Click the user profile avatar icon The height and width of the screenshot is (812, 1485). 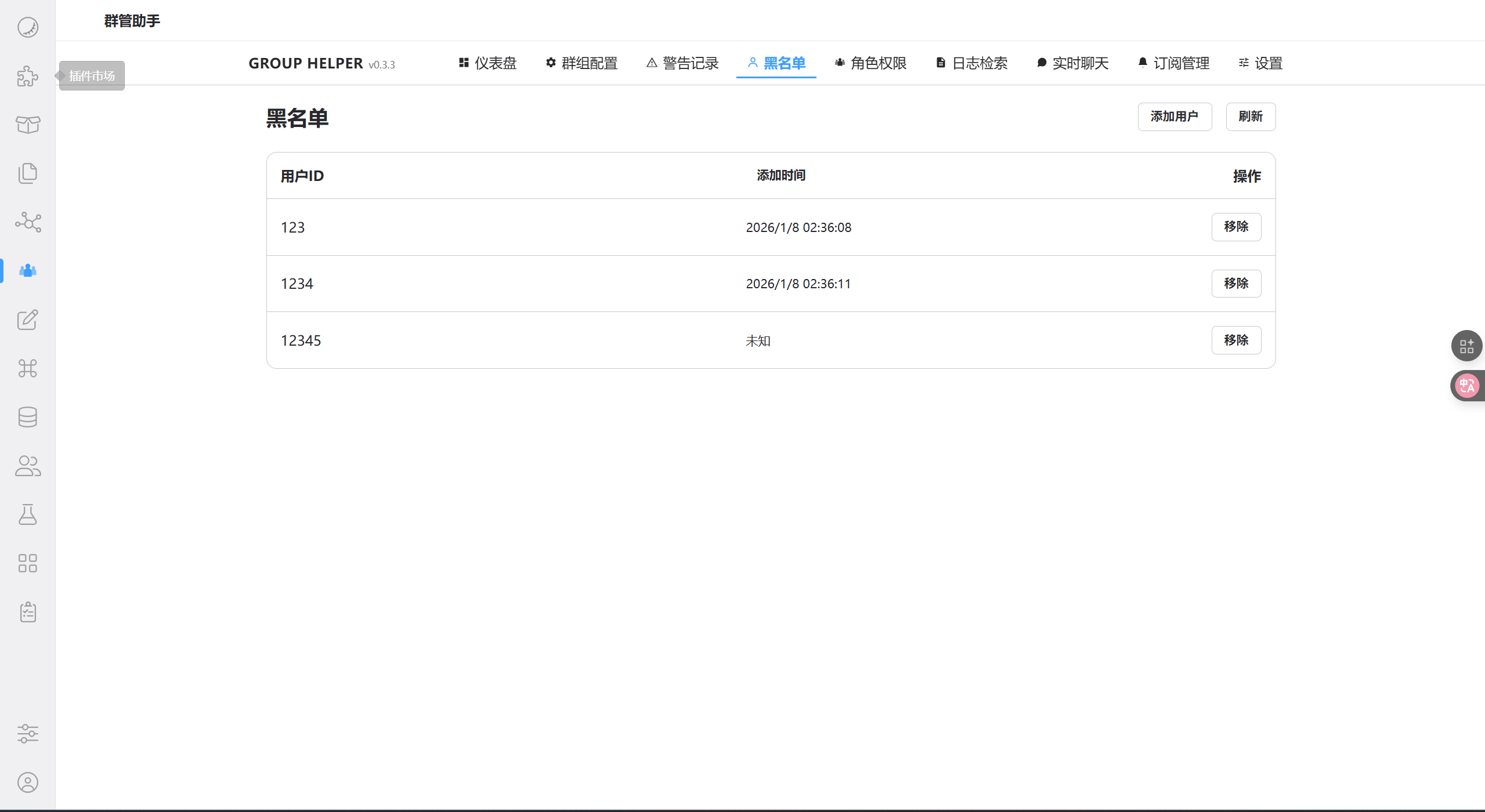click(x=27, y=782)
